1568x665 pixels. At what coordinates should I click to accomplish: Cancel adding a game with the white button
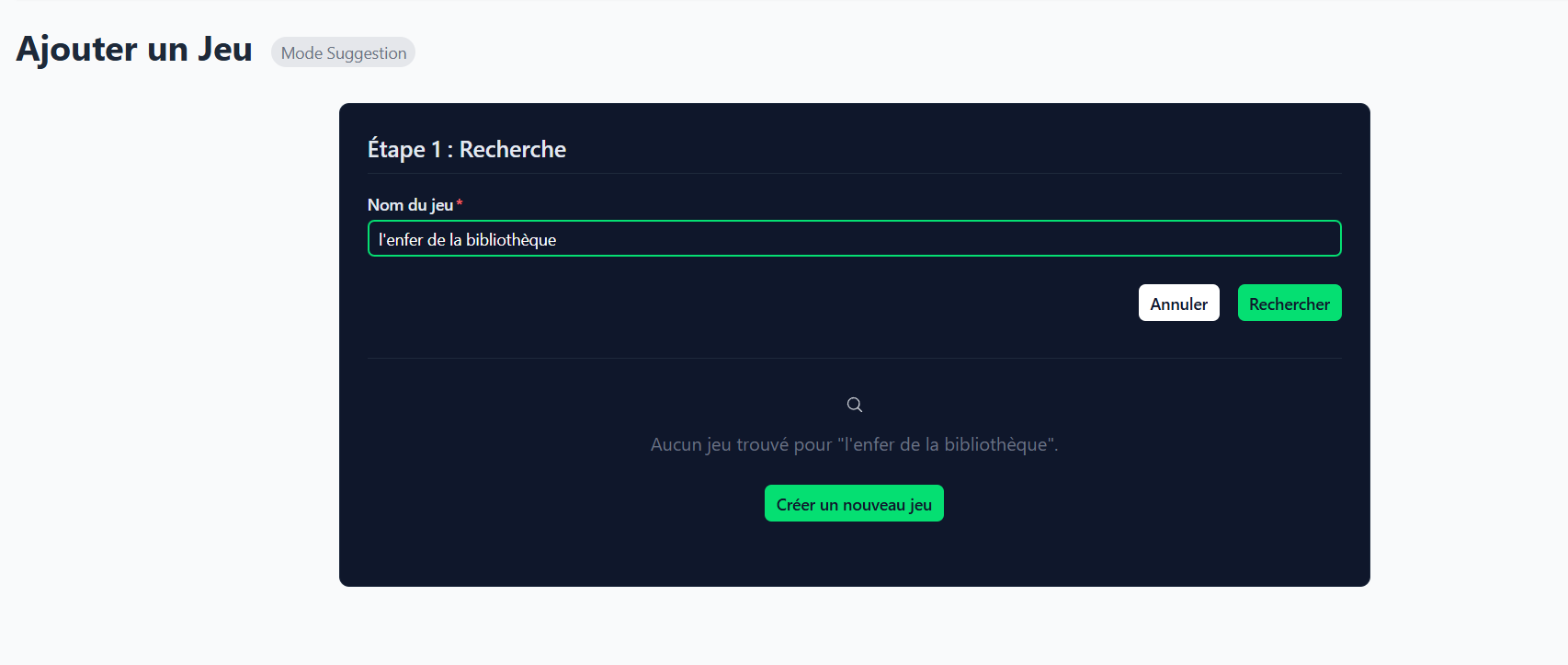[x=1178, y=304]
